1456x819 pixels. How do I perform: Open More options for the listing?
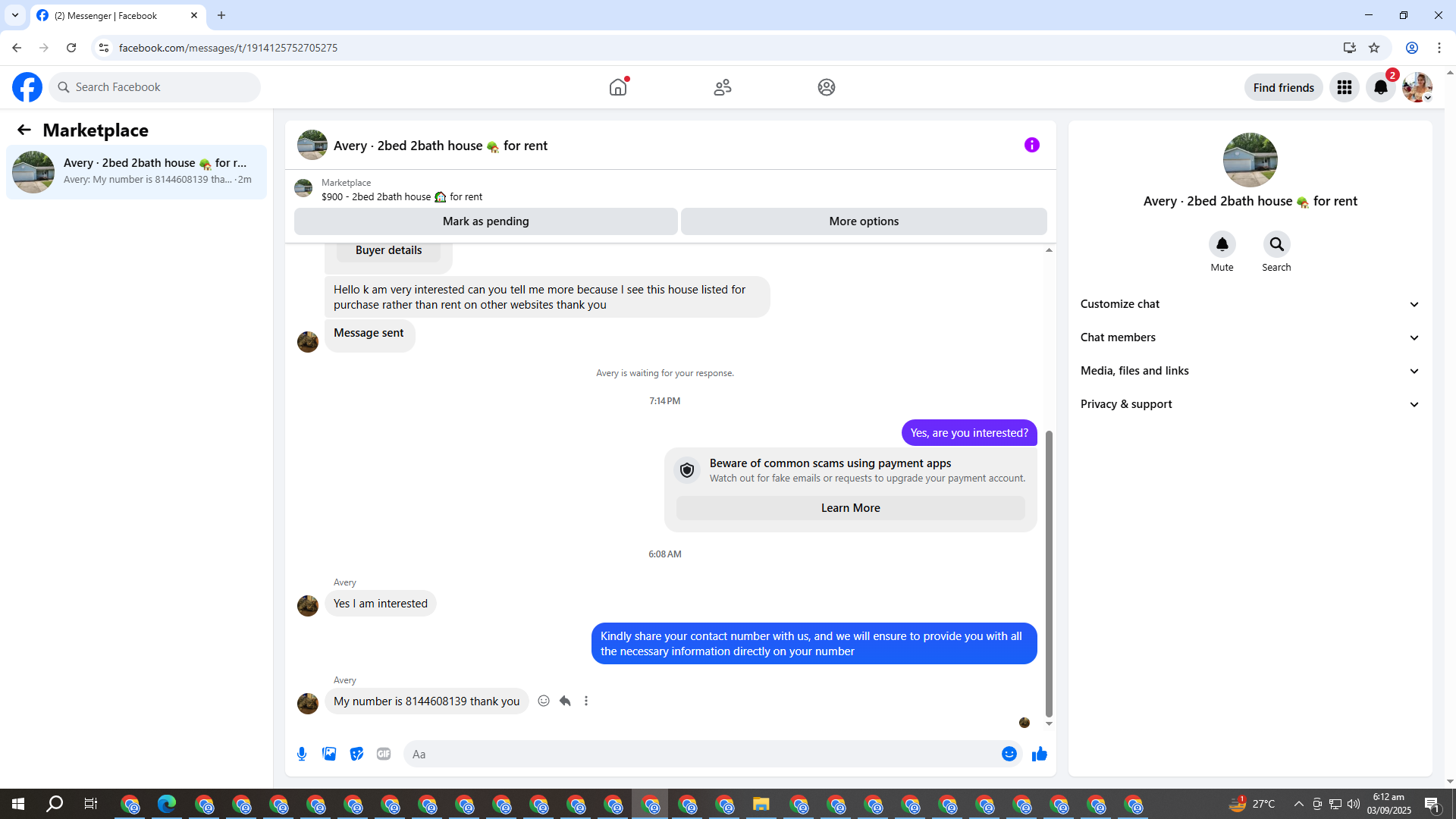click(864, 221)
